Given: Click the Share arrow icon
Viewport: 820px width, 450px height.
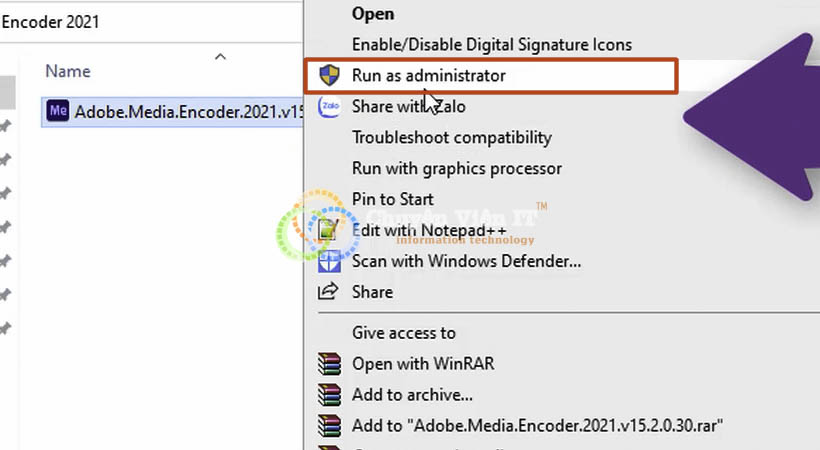Looking at the screenshot, I should (x=328, y=291).
